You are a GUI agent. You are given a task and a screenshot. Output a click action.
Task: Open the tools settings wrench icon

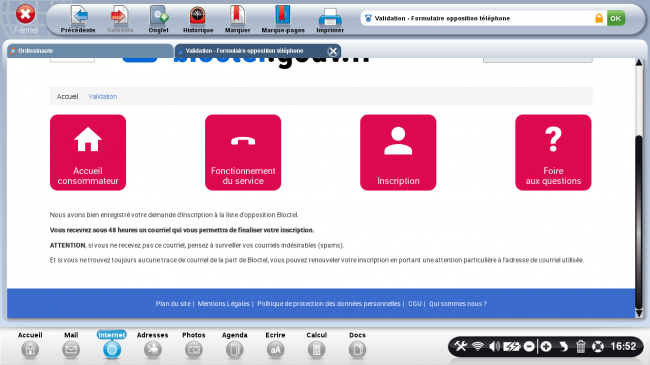click(x=461, y=346)
